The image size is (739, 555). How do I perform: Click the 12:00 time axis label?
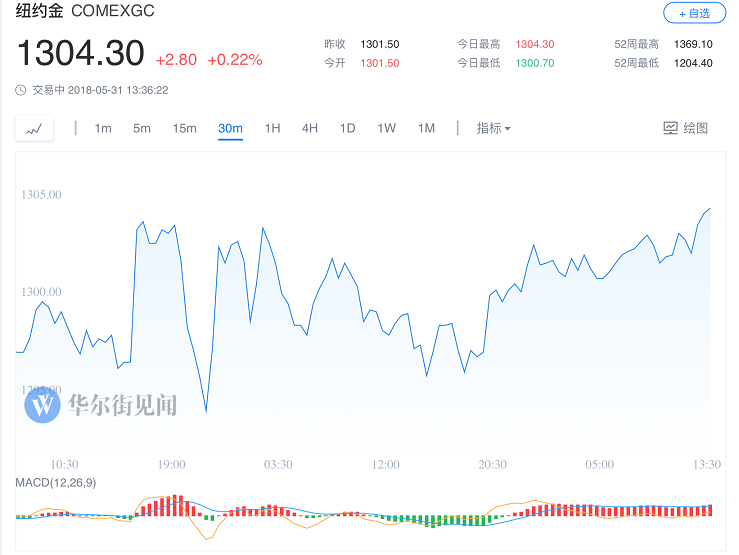(x=386, y=465)
